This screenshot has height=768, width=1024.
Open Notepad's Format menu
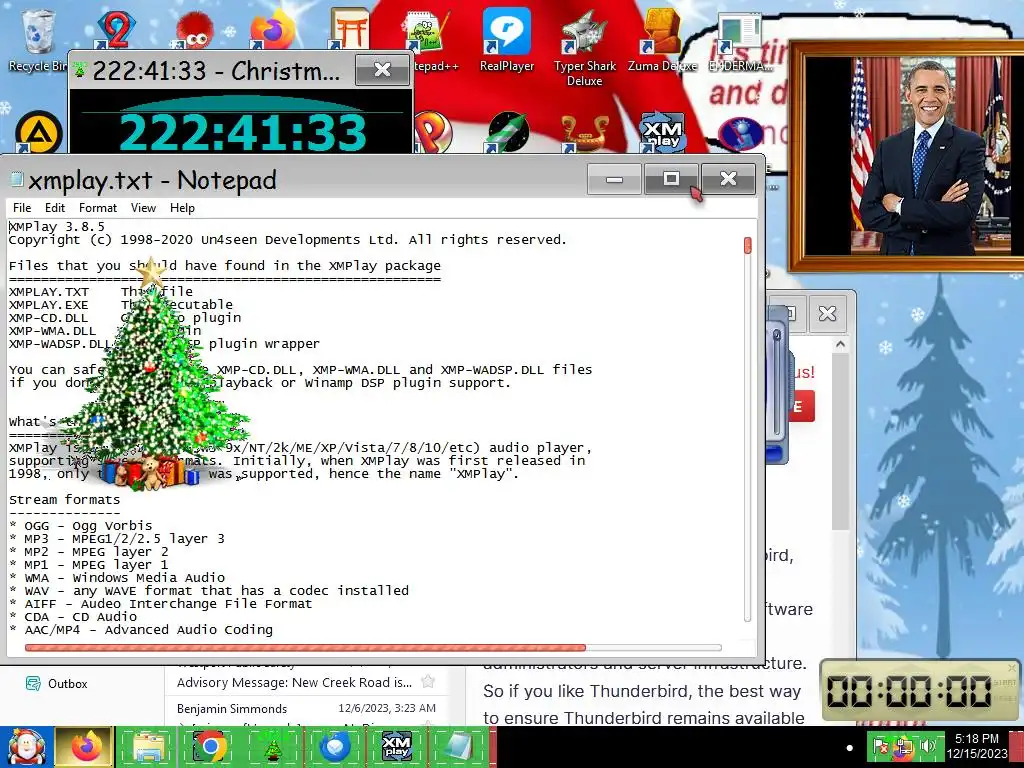tap(97, 208)
